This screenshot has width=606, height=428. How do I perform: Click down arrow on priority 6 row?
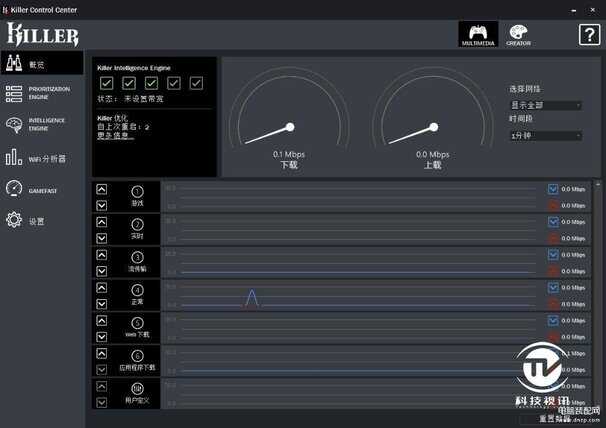pyautogui.click(x=101, y=370)
